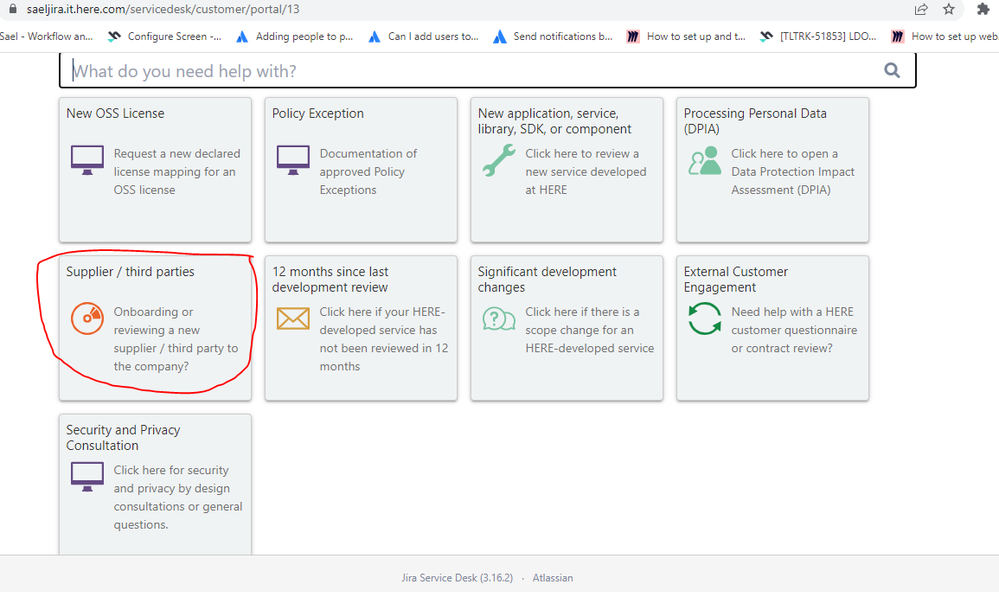Open the Processing Personal Data (DPIA) title
This screenshot has height=592, width=999.
[x=755, y=121]
